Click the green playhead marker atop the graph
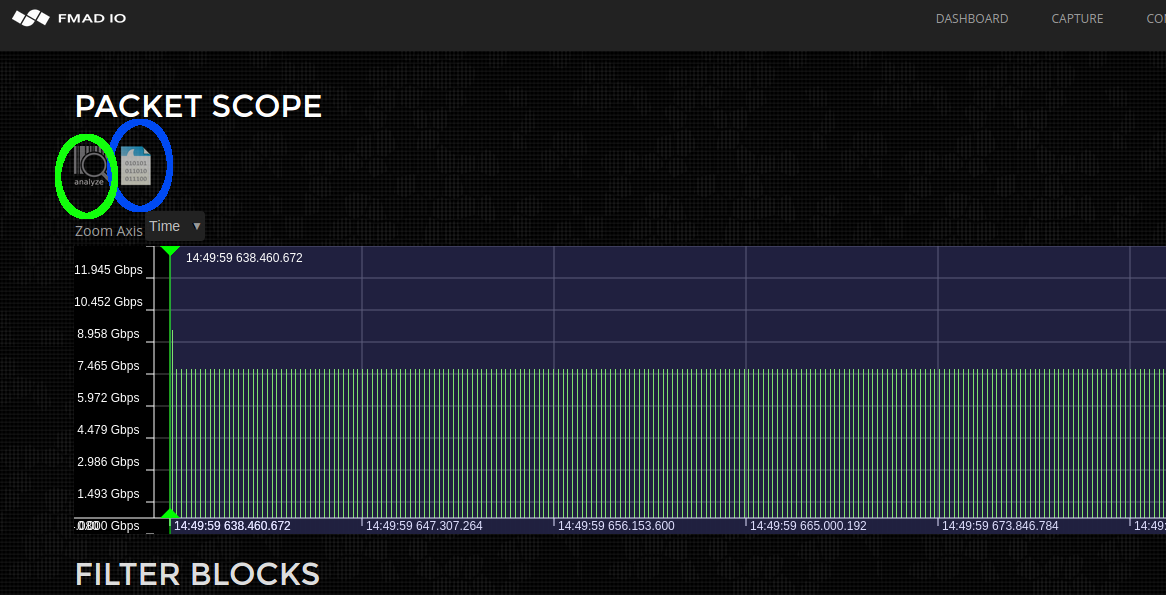This screenshot has height=595, width=1166. point(170,250)
